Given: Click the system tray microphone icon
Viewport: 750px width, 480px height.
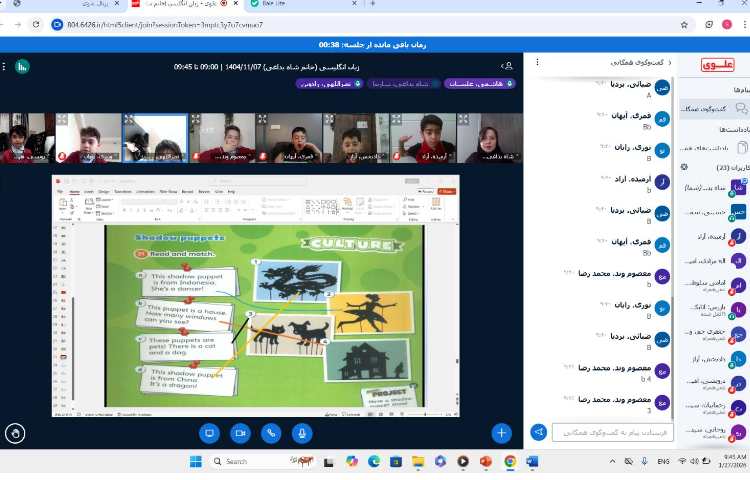Looking at the screenshot, I should (x=644, y=461).
